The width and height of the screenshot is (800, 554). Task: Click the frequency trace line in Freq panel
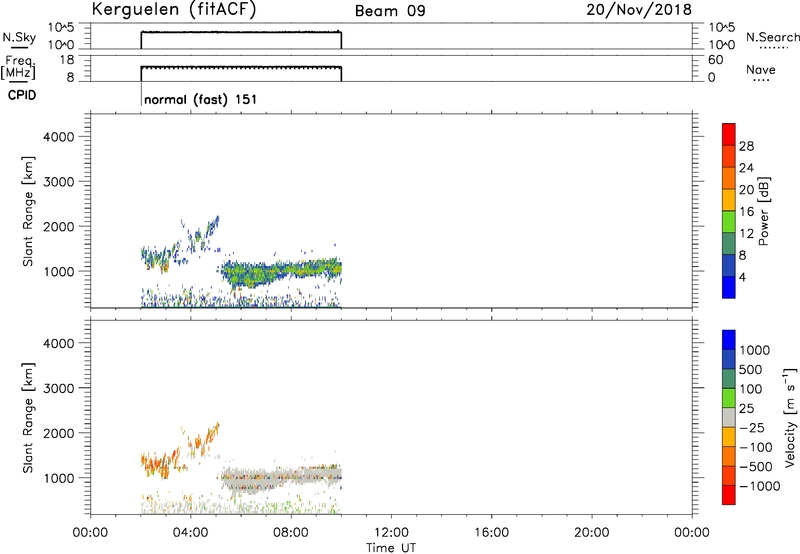click(x=241, y=67)
